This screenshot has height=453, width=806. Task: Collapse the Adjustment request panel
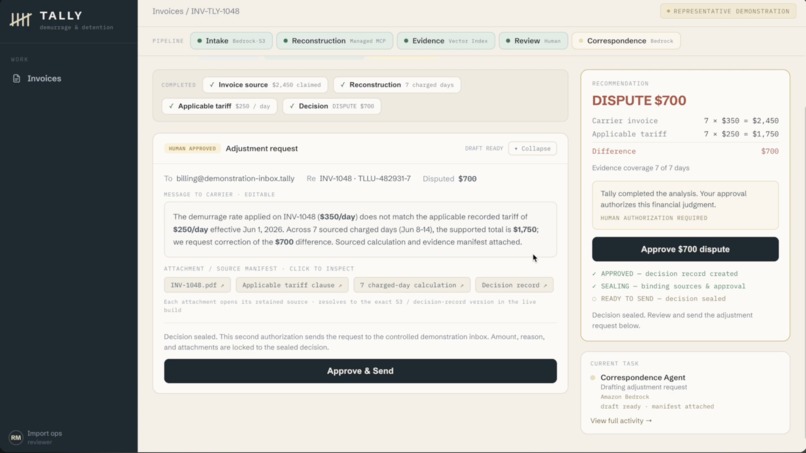(532, 149)
